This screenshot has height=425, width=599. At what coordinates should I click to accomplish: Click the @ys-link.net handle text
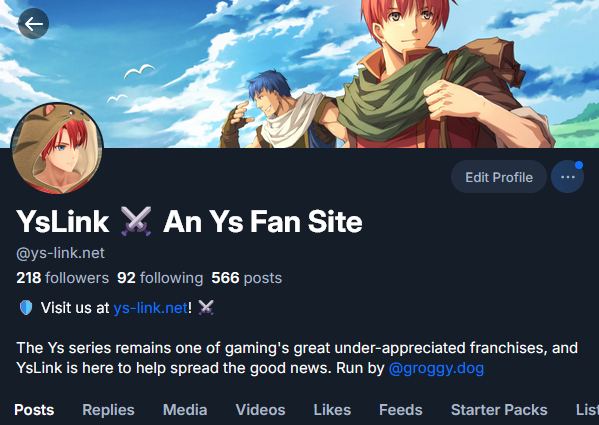60,253
